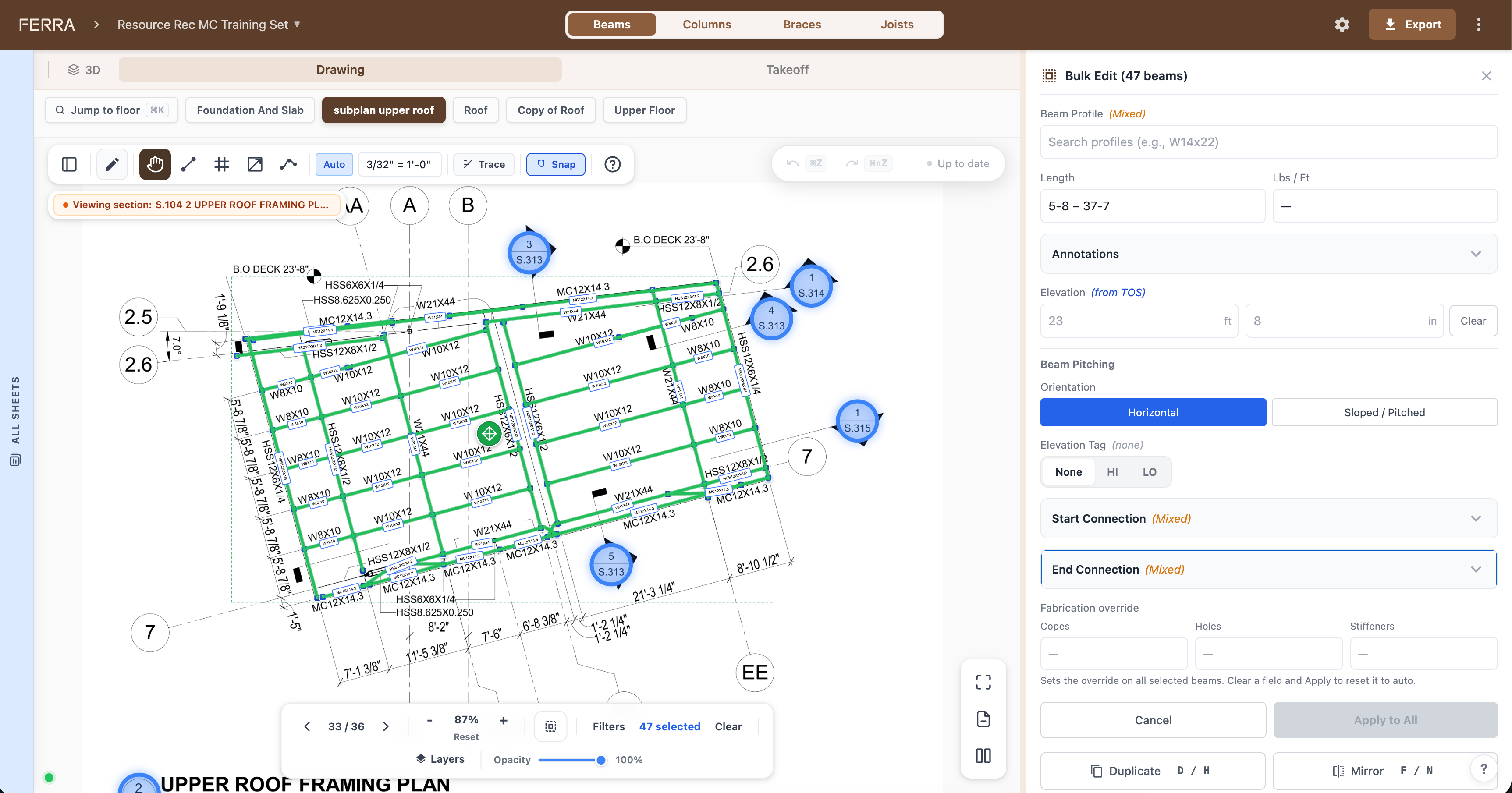
Task: Click the Duplicate button
Action: click(x=1153, y=771)
